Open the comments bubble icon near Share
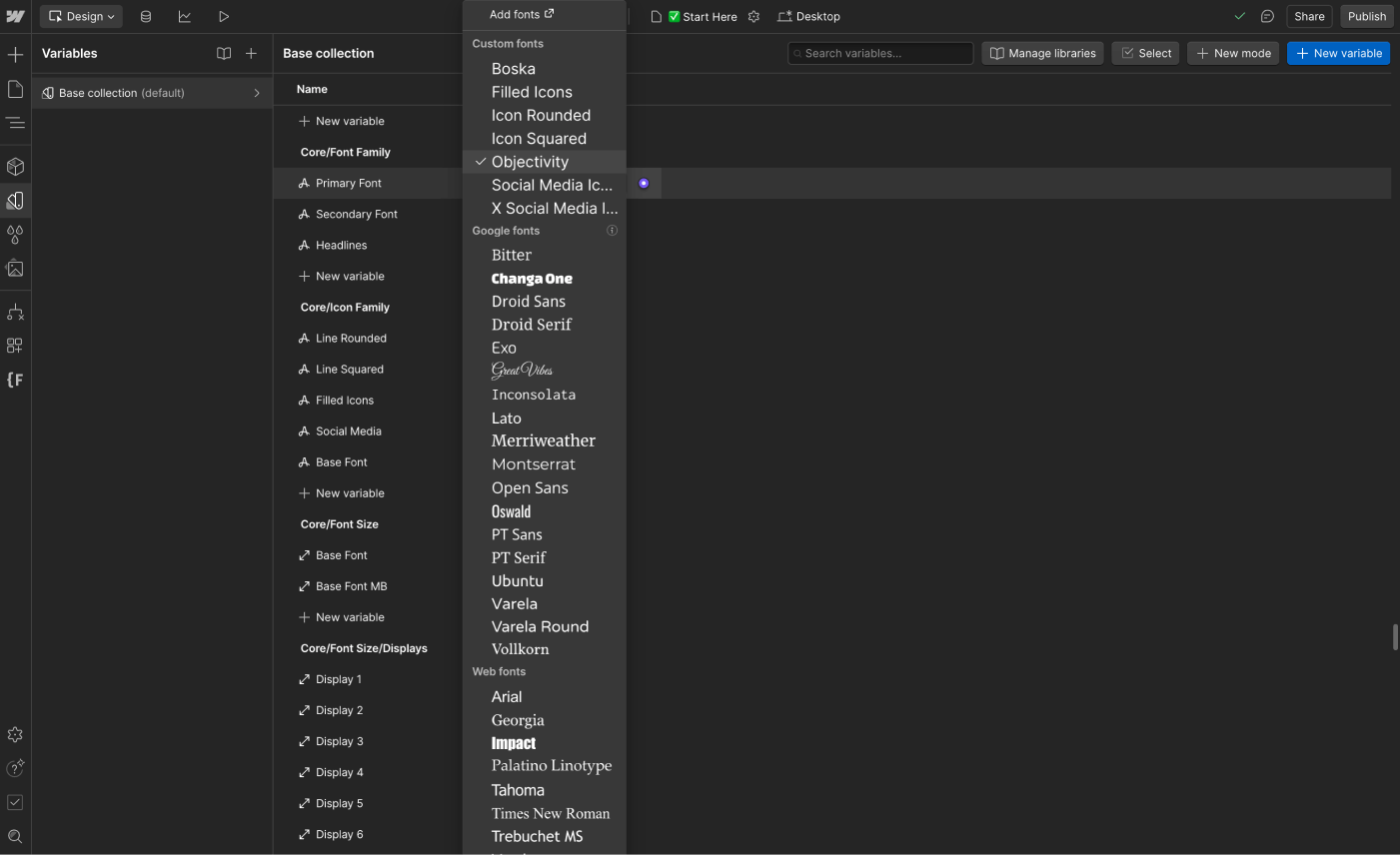Screen dimensions: 1400x855 1267,16
